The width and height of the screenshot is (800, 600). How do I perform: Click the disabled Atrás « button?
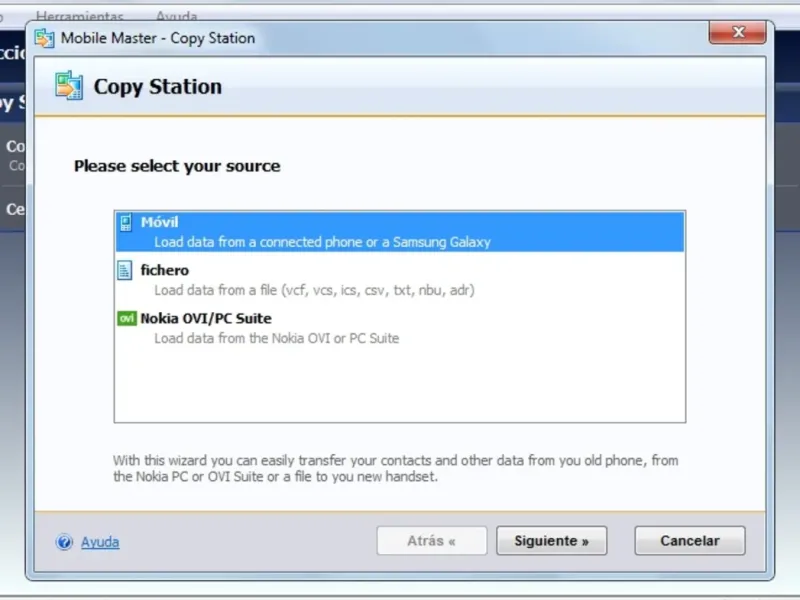pos(432,541)
